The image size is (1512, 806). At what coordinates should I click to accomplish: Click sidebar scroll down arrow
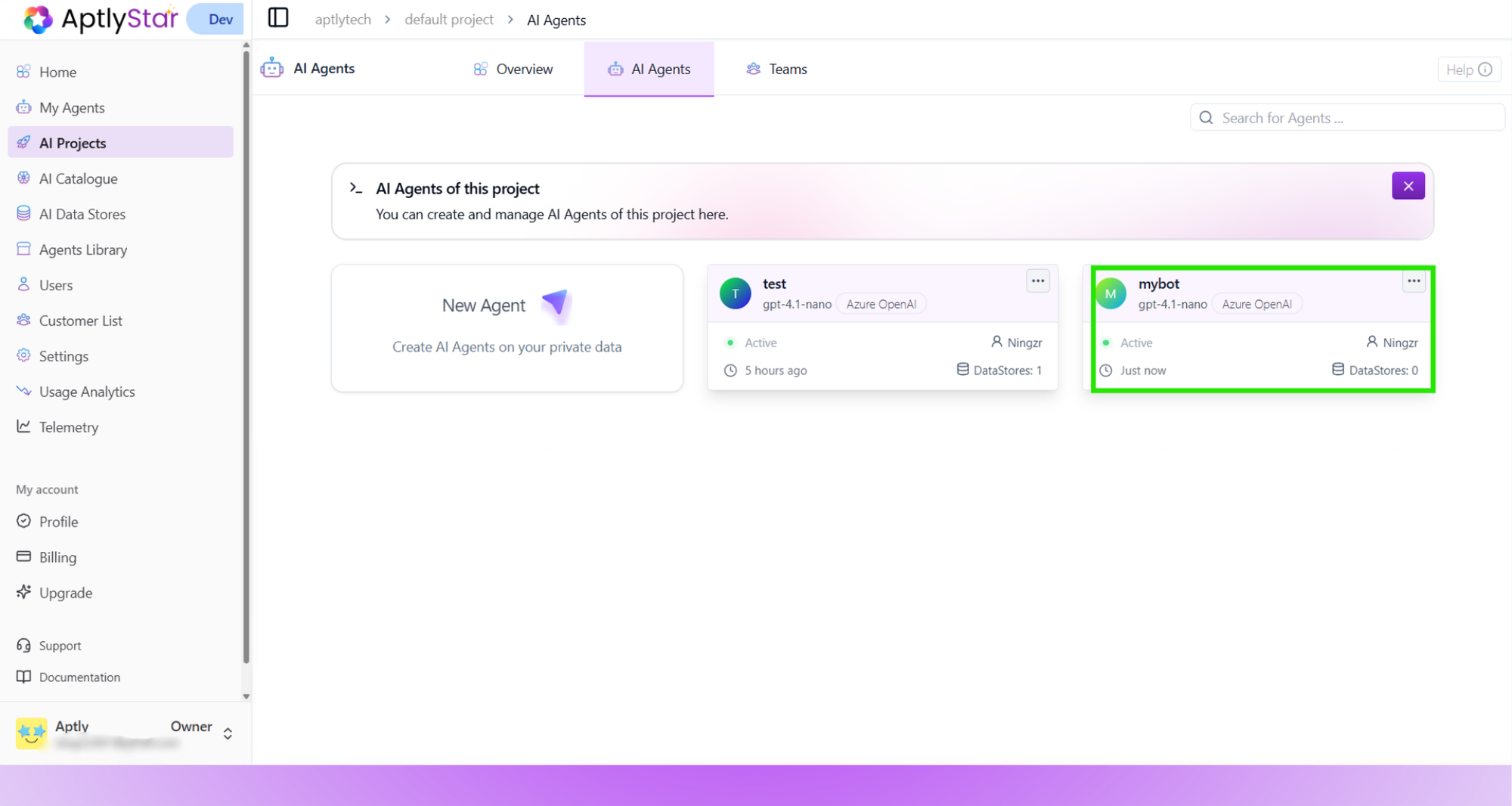[246, 696]
